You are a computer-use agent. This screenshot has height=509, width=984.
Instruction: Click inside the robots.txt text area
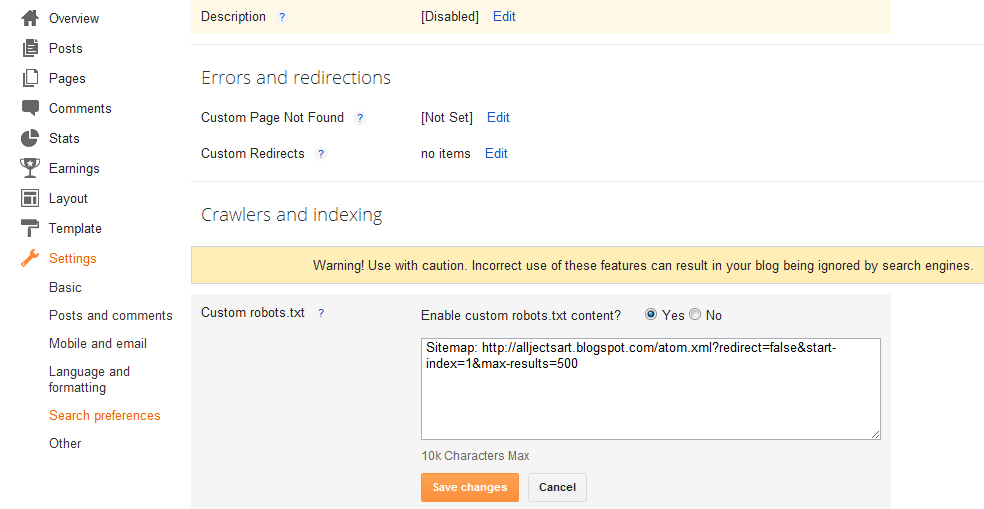(650, 400)
